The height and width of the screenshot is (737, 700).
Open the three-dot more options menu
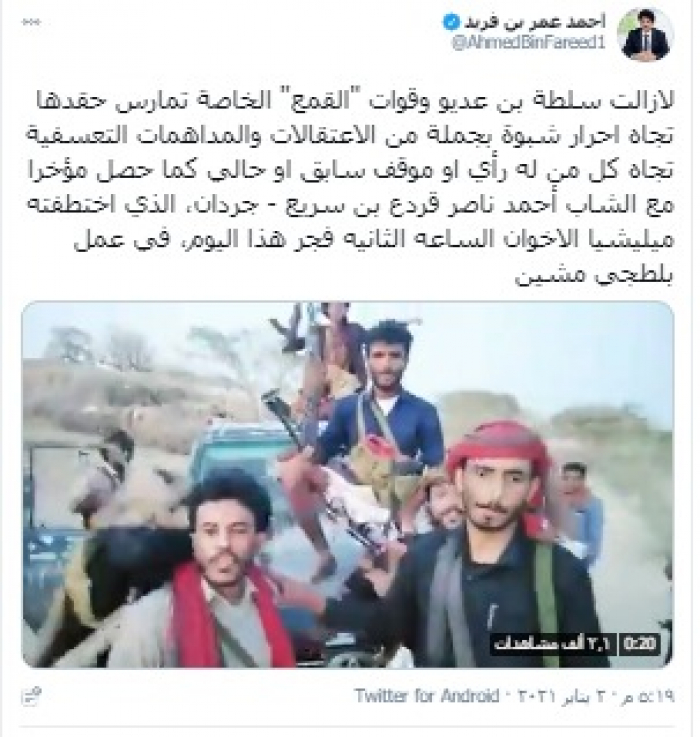[x=31, y=22]
